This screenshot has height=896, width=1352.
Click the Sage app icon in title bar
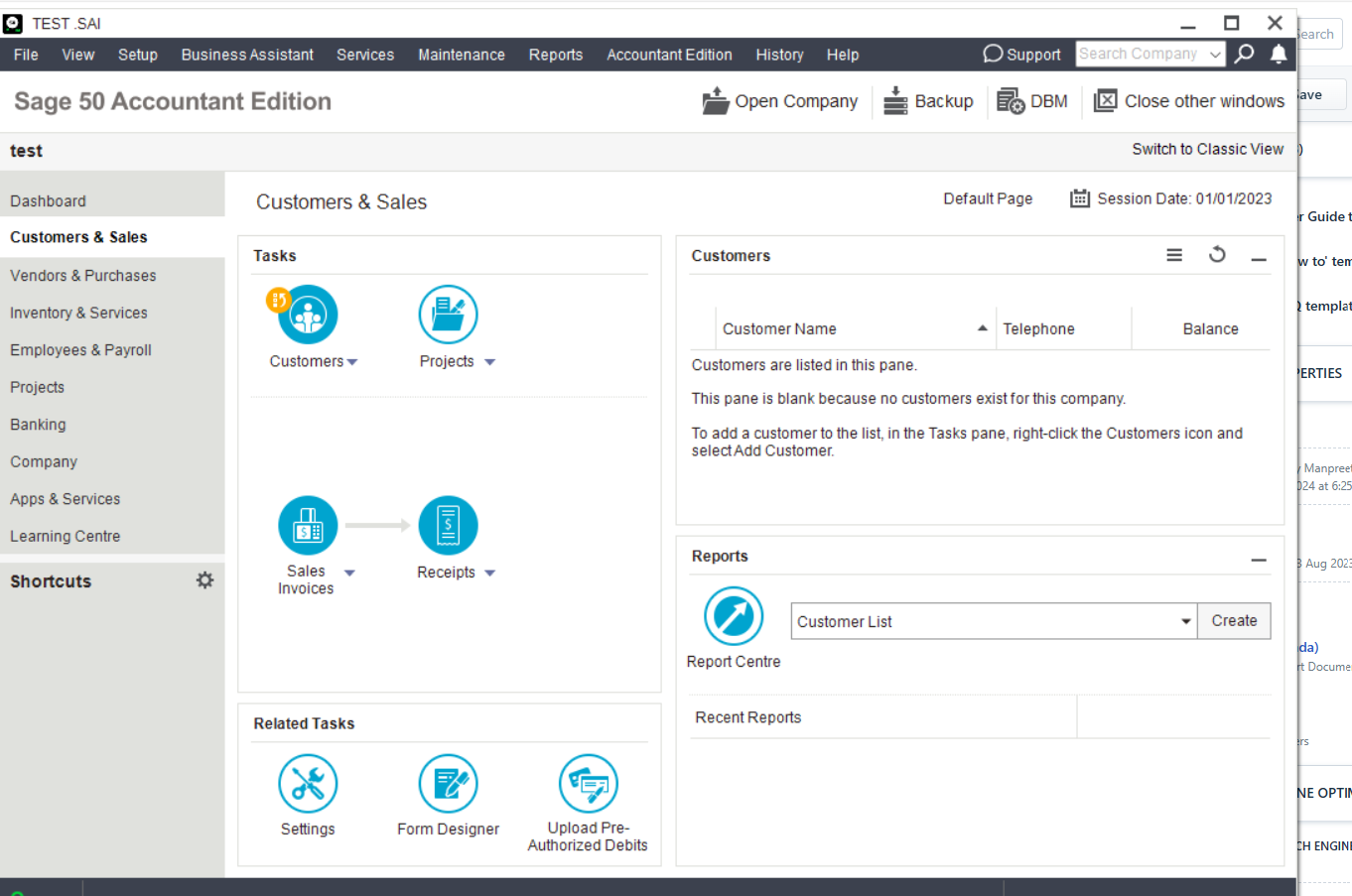pyautogui.click(x=13, y=23)
